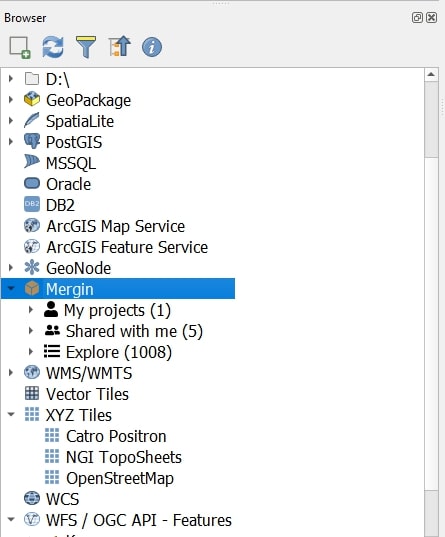Open the Filter Browser tool
The image size is (445, 537).
(x=86, y=47)
